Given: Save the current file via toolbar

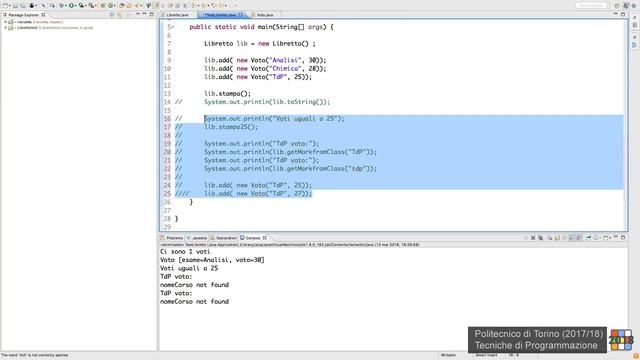Looking at the screenshot, I should 15,5.
